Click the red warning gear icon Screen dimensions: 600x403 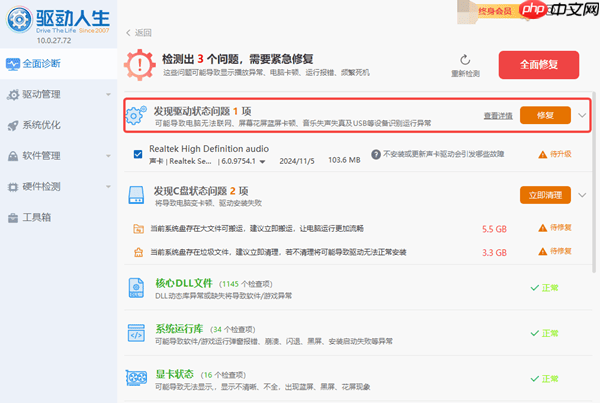point(140,65)
